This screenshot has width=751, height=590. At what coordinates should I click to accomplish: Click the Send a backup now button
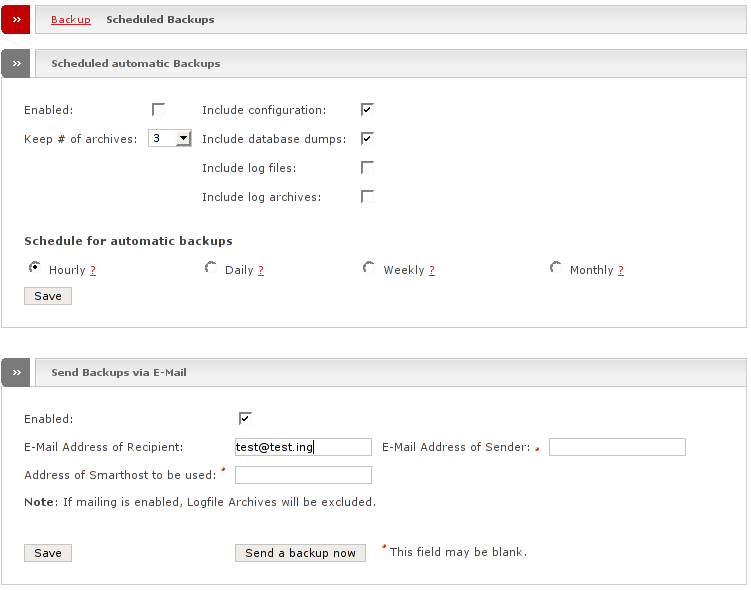[x=300, y=553]
